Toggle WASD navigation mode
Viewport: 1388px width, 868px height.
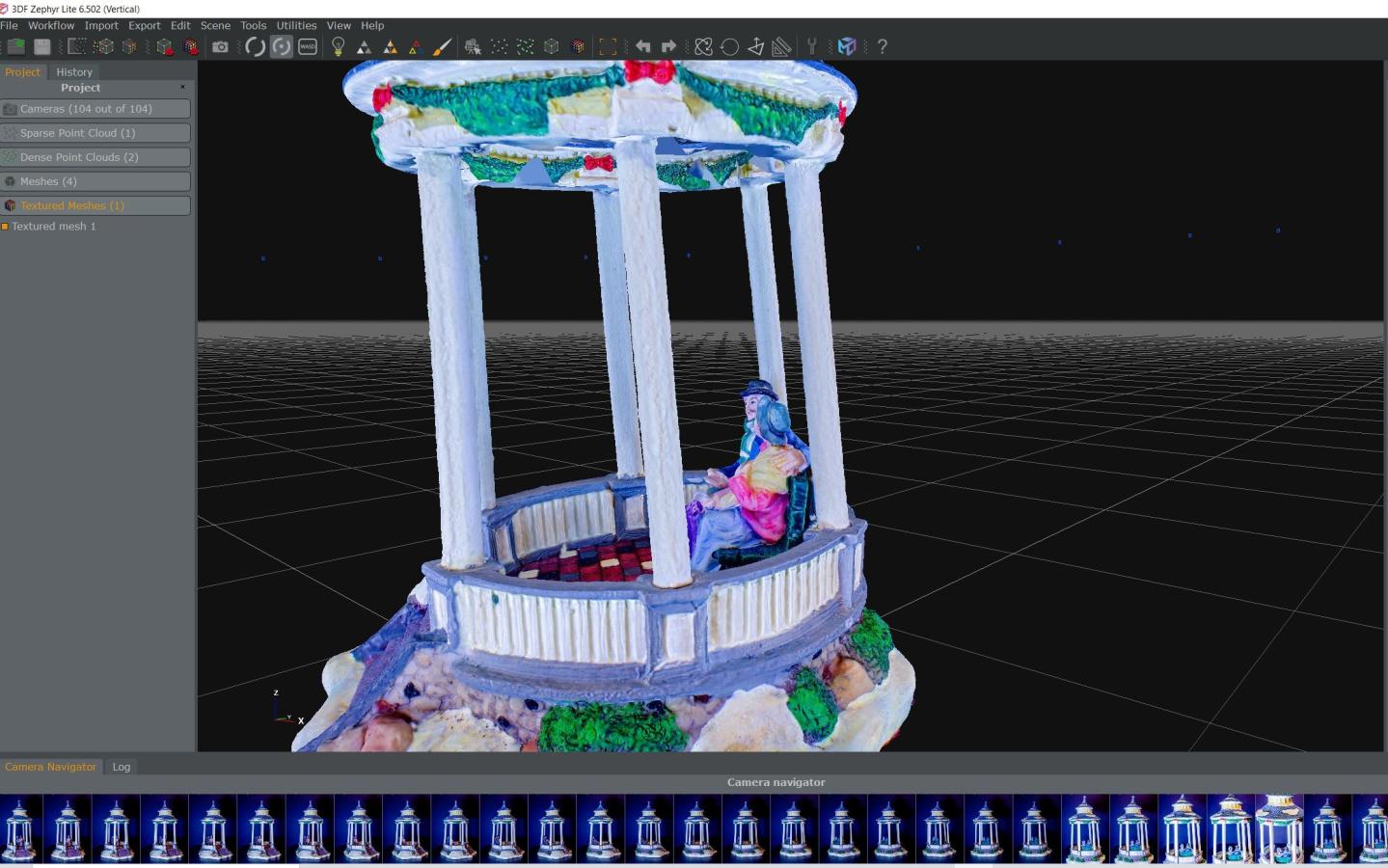pos(308,46)
